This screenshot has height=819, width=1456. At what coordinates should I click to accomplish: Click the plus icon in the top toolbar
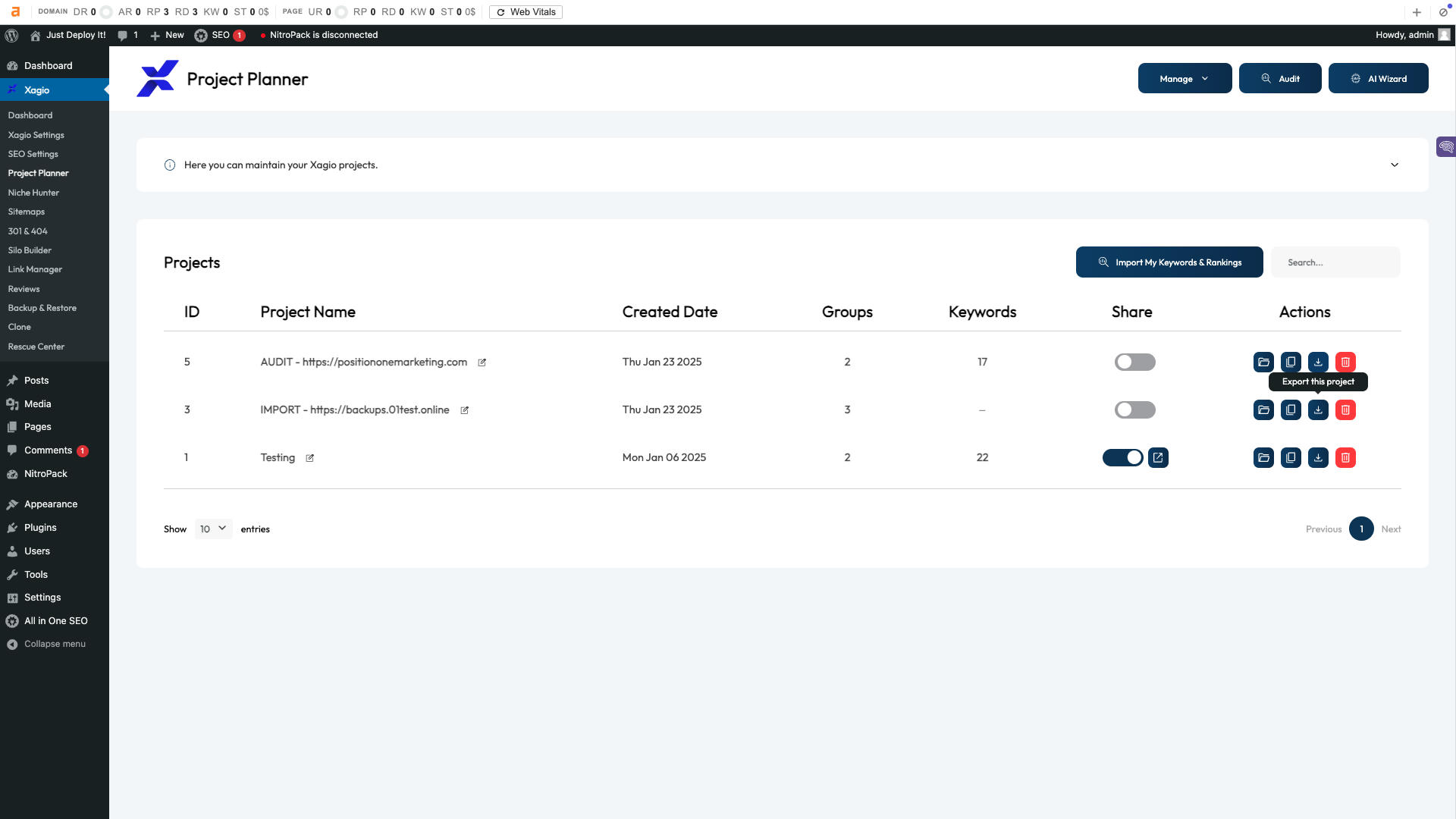pyautogui.click(x=1417, y=12)
